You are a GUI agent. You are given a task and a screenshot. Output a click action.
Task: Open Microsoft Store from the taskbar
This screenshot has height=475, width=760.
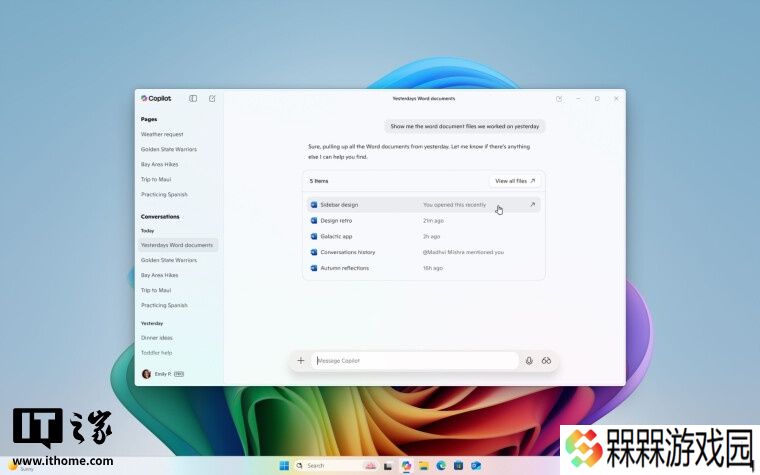pyautogui.click(x=459, y=466)
